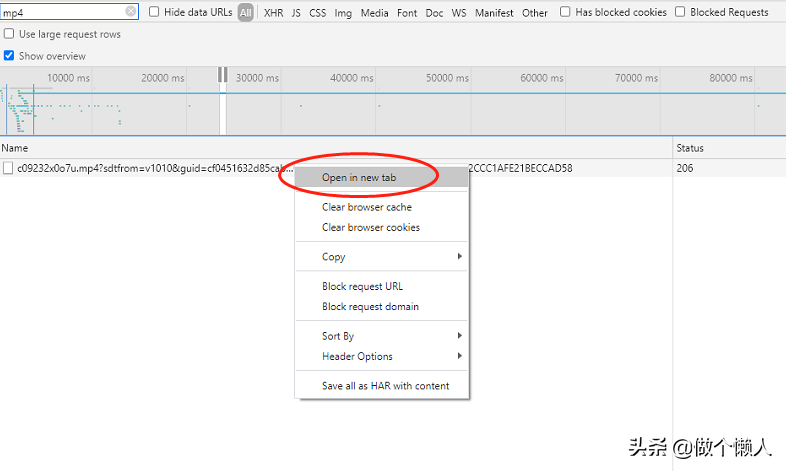The height and width of the screenshot is (471, 786).
Task: Filter requests by Media type
Action: 375,13
